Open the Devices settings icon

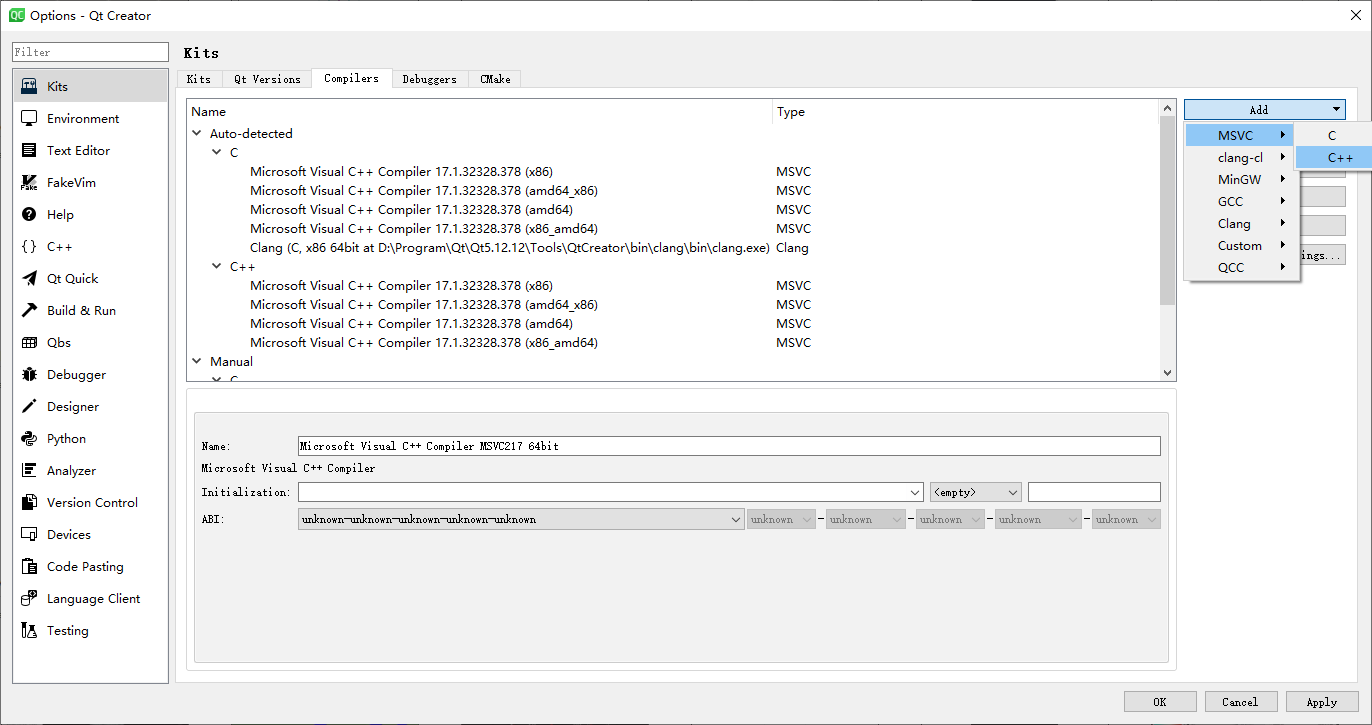point(29,534)
